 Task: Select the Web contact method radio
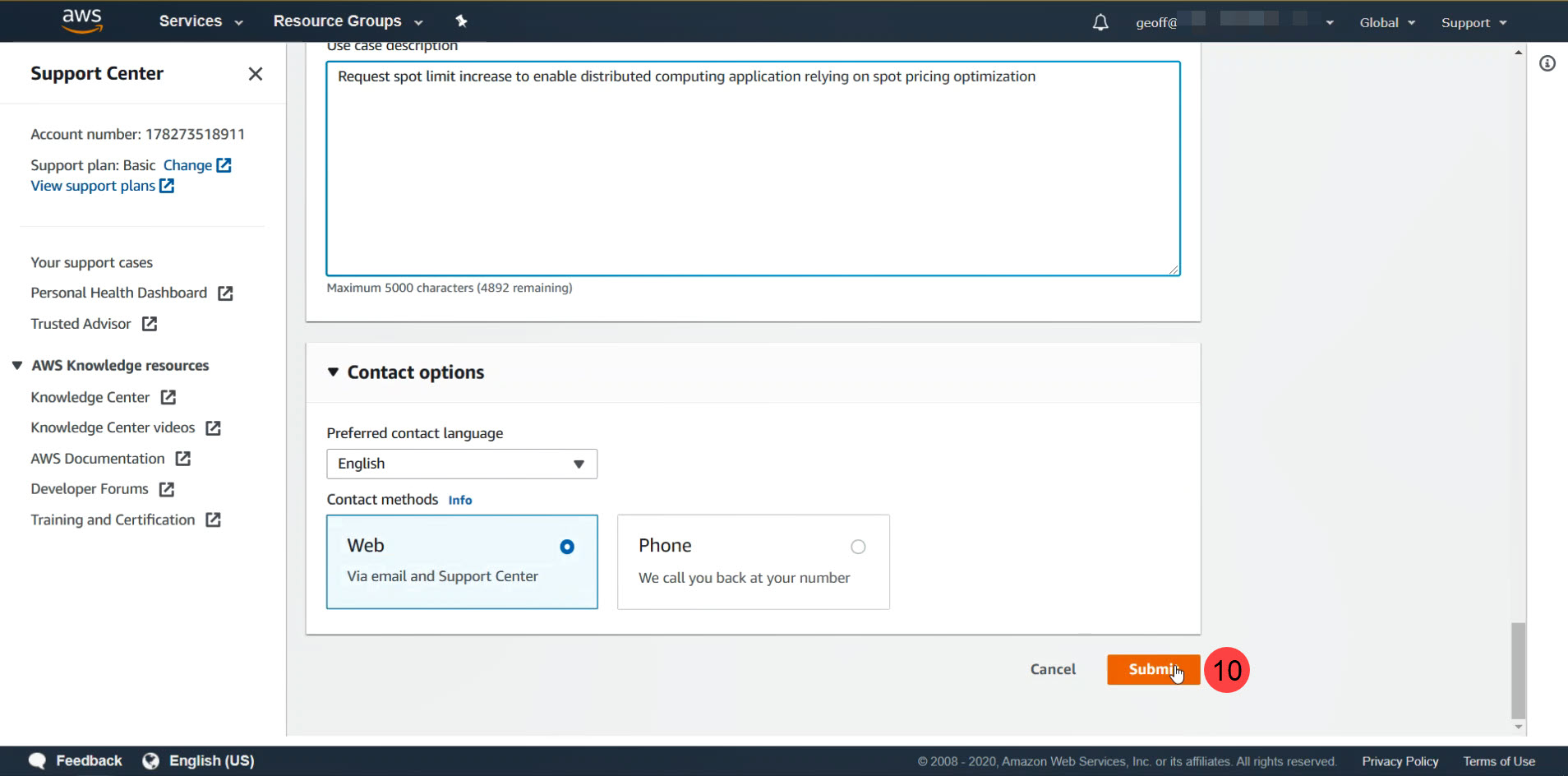tap(567, 547)
